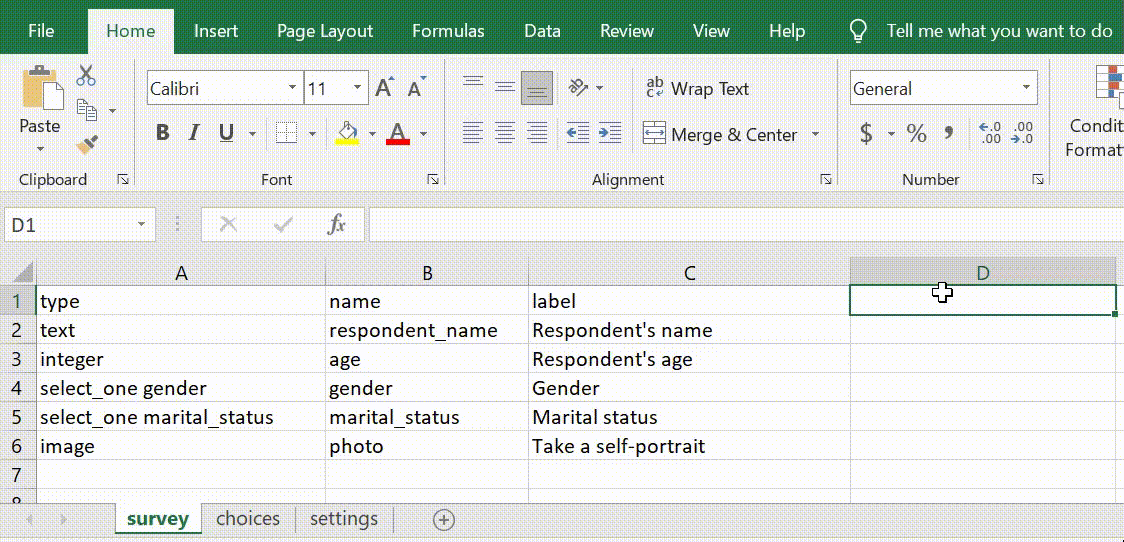Expand Copy options arrow

tap(113, 110)
